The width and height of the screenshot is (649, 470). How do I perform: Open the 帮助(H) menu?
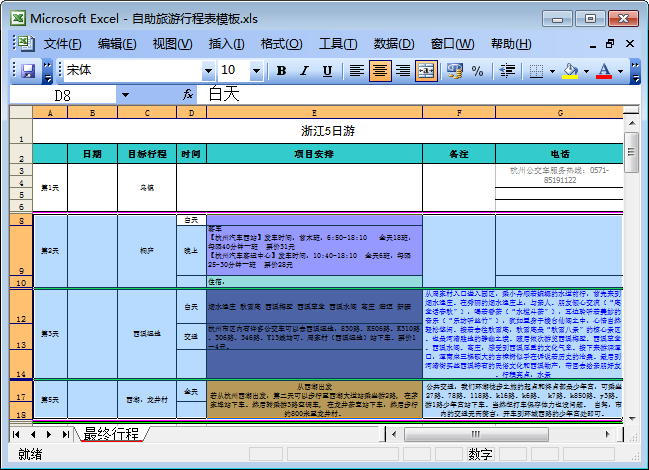tap(511, 44)
